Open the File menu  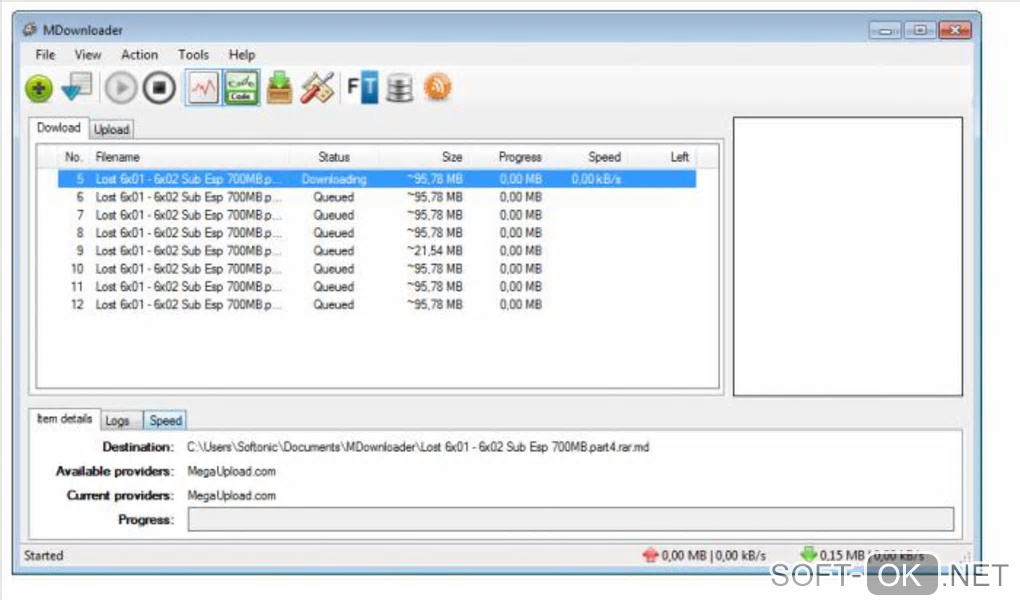(x=45, y=55)
